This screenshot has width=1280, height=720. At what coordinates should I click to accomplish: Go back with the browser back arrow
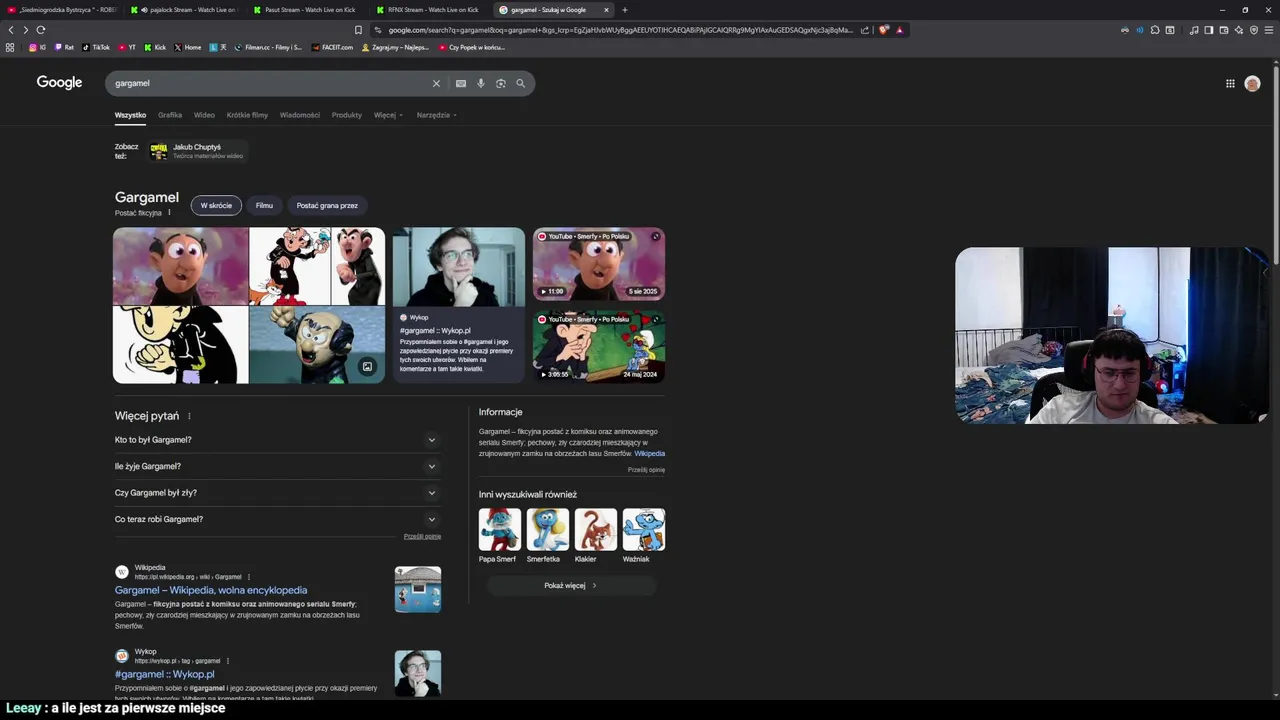[11, 30]
